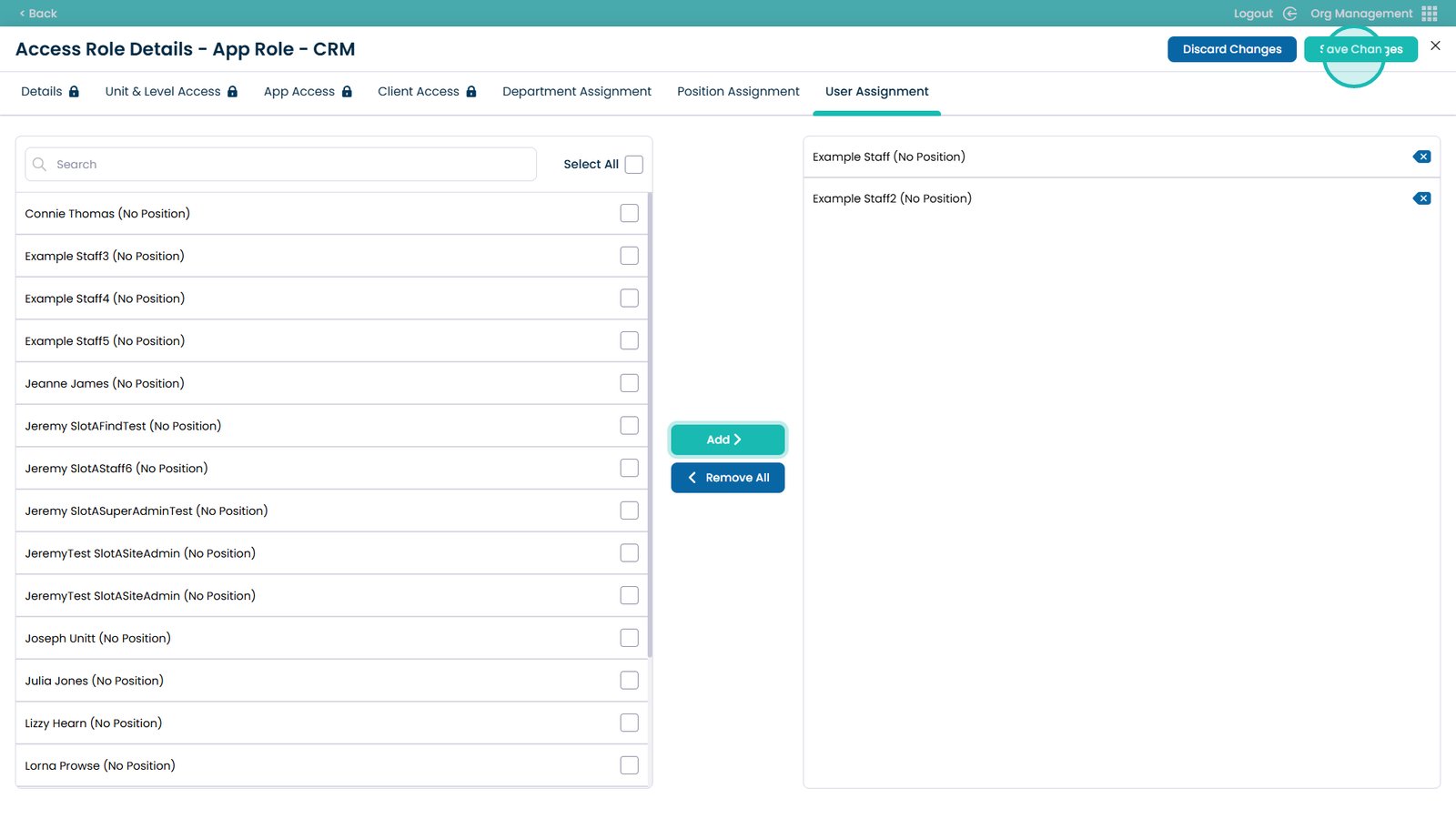The height and width of the screenshot is (819, 1456).
Task: Click the Logout arrow icon
Action: click(x=1289, y=14)
